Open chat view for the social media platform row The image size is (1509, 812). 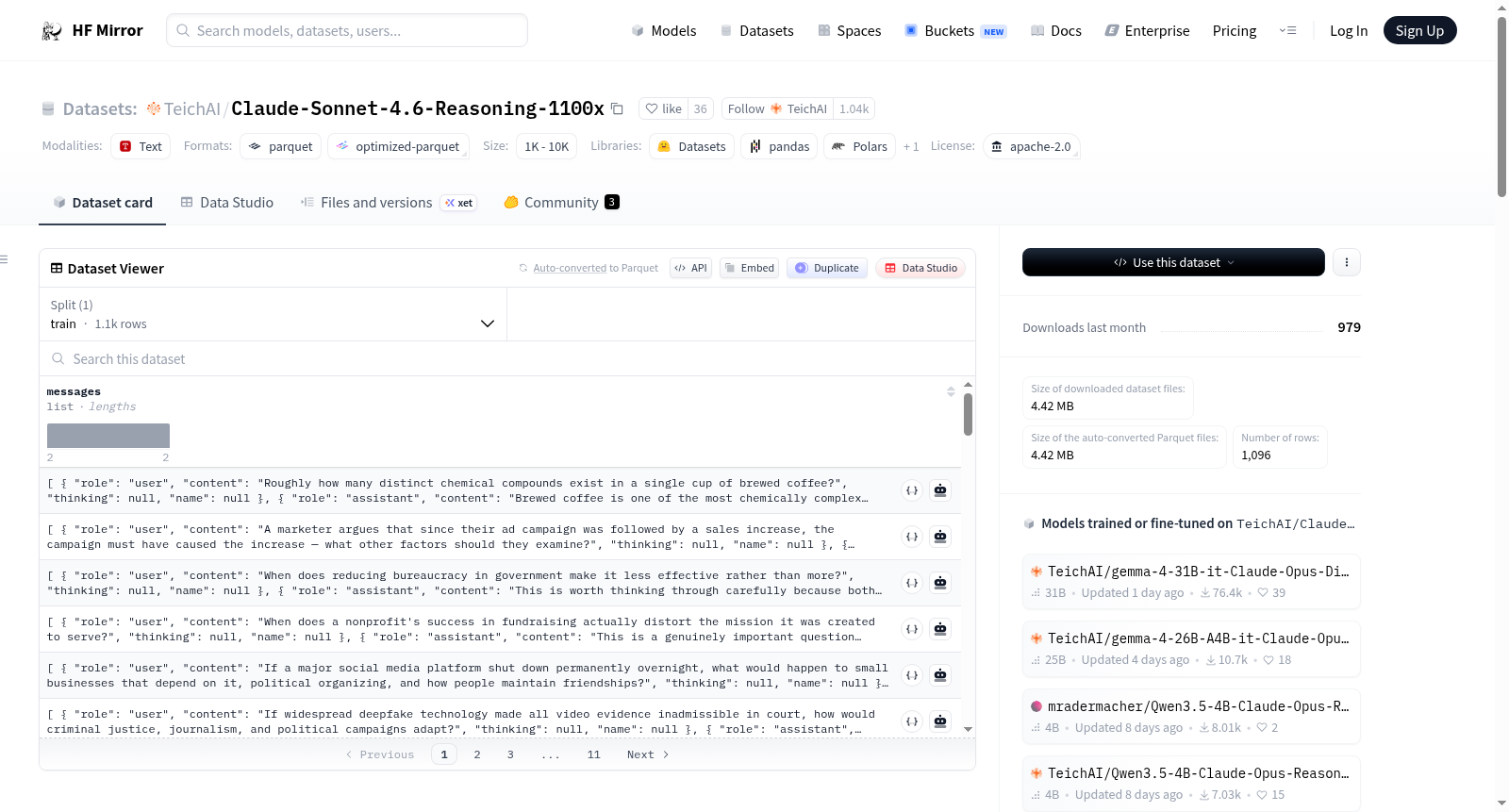pos(940,675)
